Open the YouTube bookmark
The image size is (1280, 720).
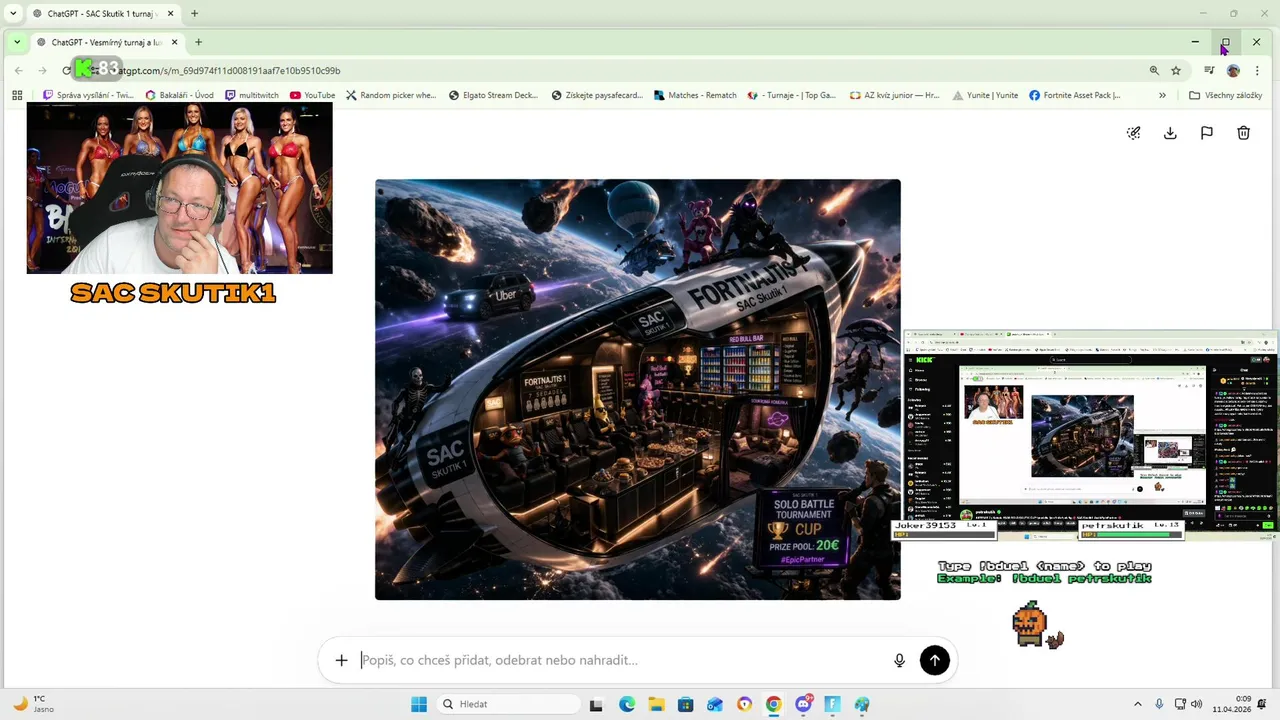(312, 95)
